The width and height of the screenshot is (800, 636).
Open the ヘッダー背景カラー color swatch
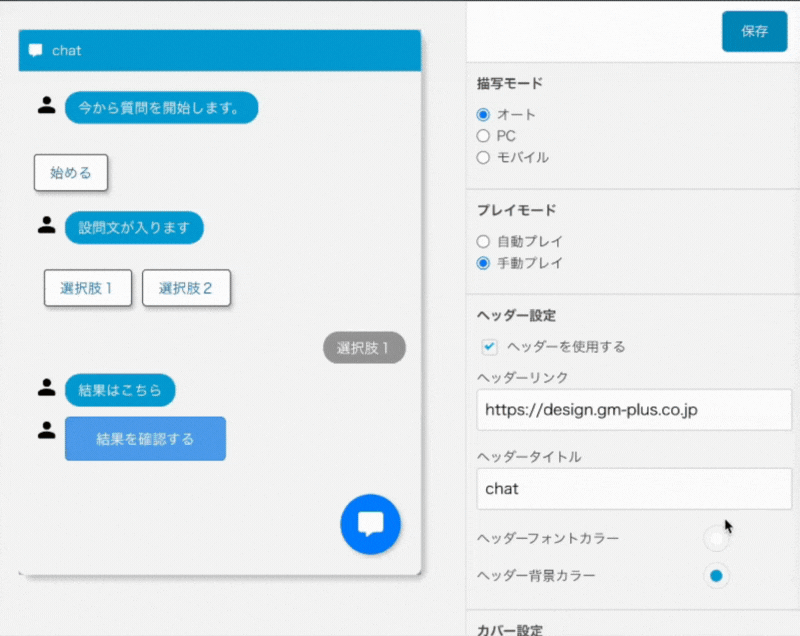(716, 576)
